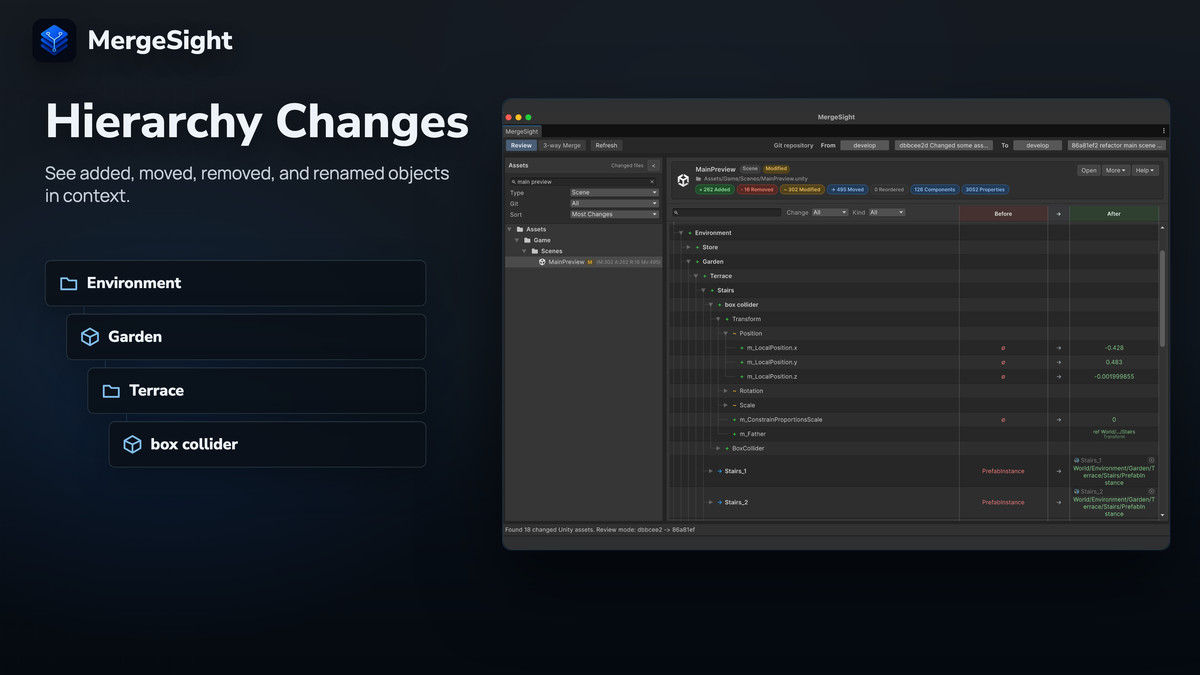Click the prefab icon beside Stairs_1 in After column
Screen dimensions: 1200x675
click(x=1076, y=460)
